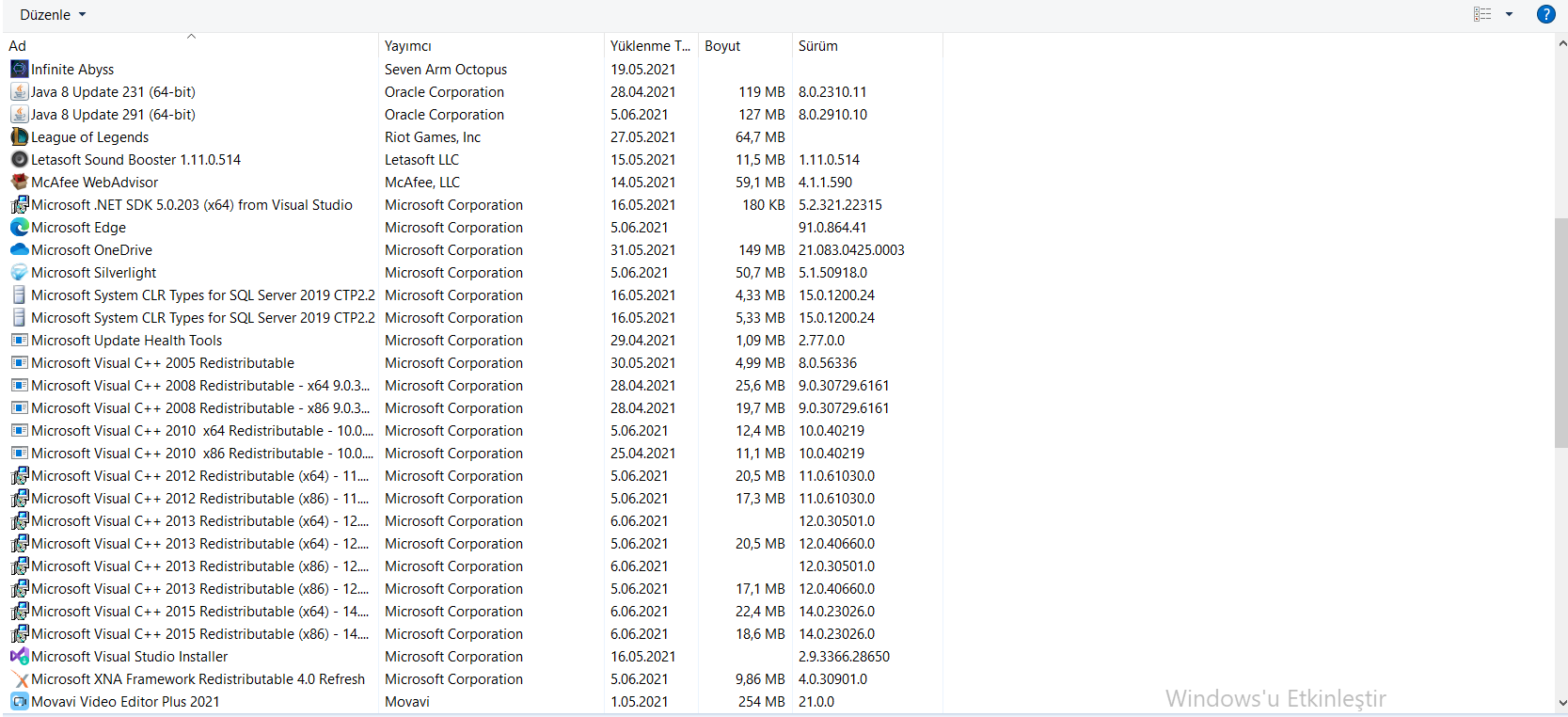Select the Movavi publisher column cell

[407, 701]
